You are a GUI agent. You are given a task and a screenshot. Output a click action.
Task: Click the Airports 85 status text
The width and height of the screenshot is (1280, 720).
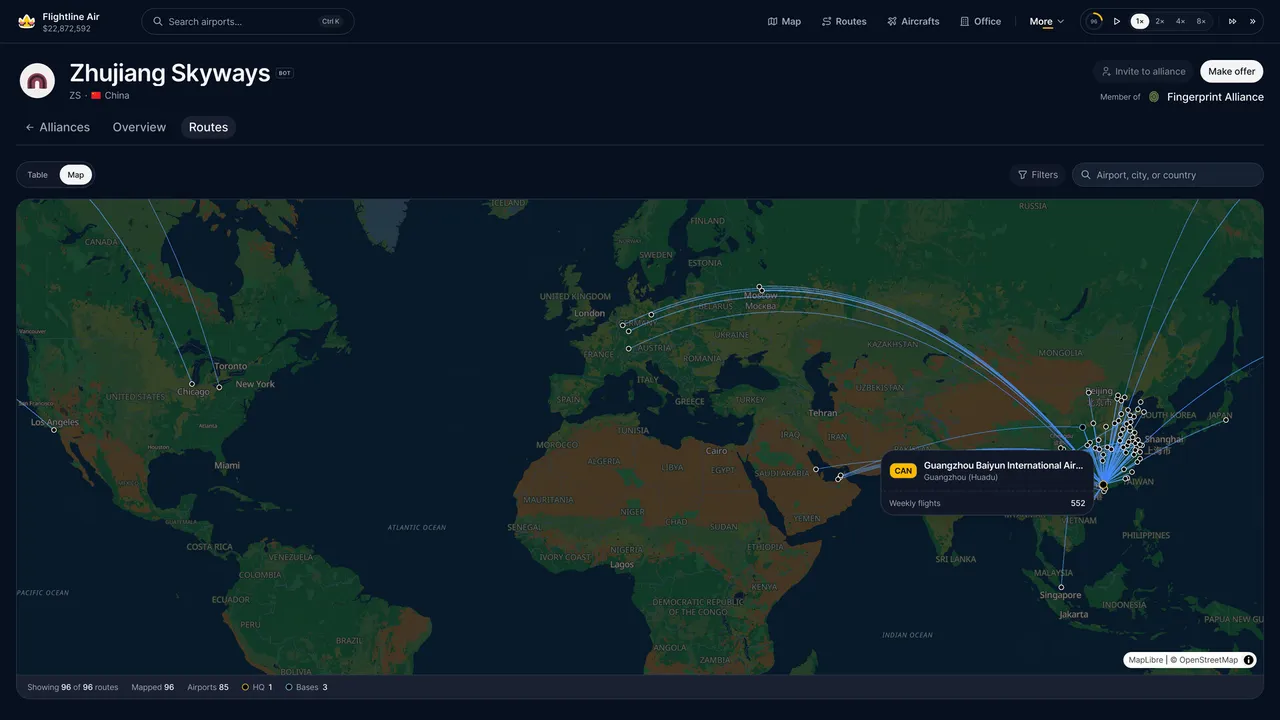(x=208, y=687)
